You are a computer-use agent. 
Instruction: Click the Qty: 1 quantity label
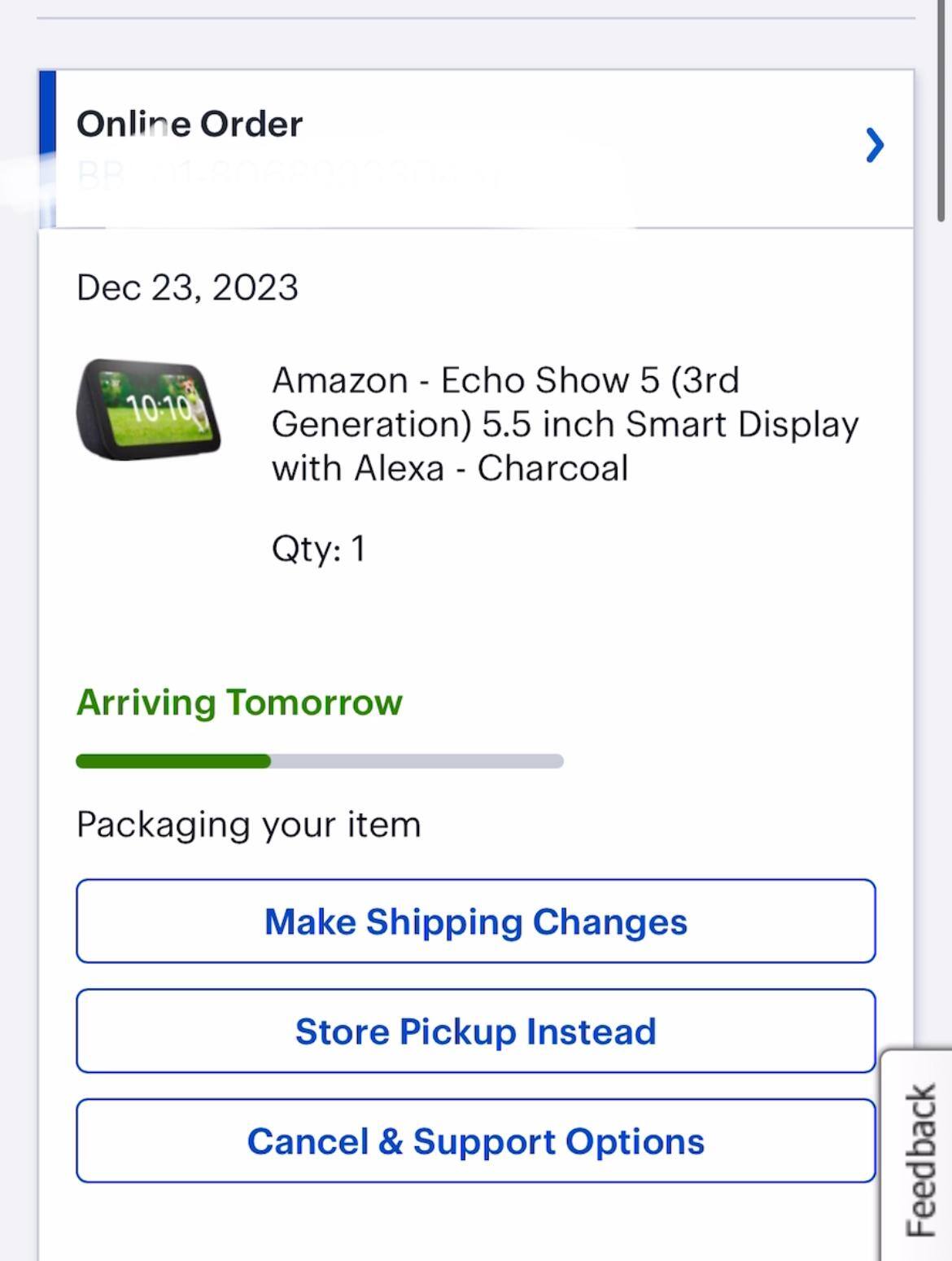319,549
